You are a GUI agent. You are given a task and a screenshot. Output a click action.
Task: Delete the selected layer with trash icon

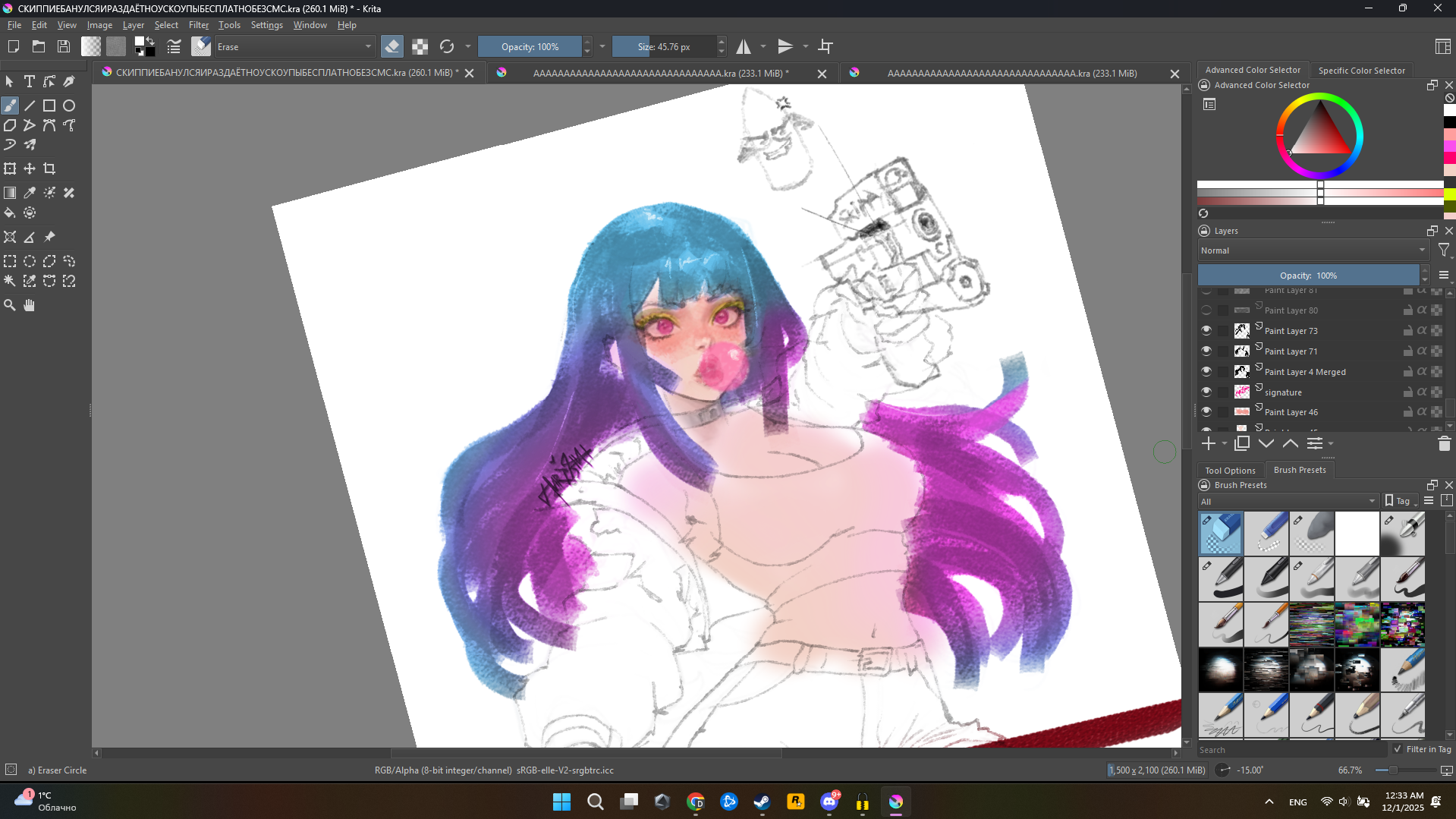[x=1444, y=443]
